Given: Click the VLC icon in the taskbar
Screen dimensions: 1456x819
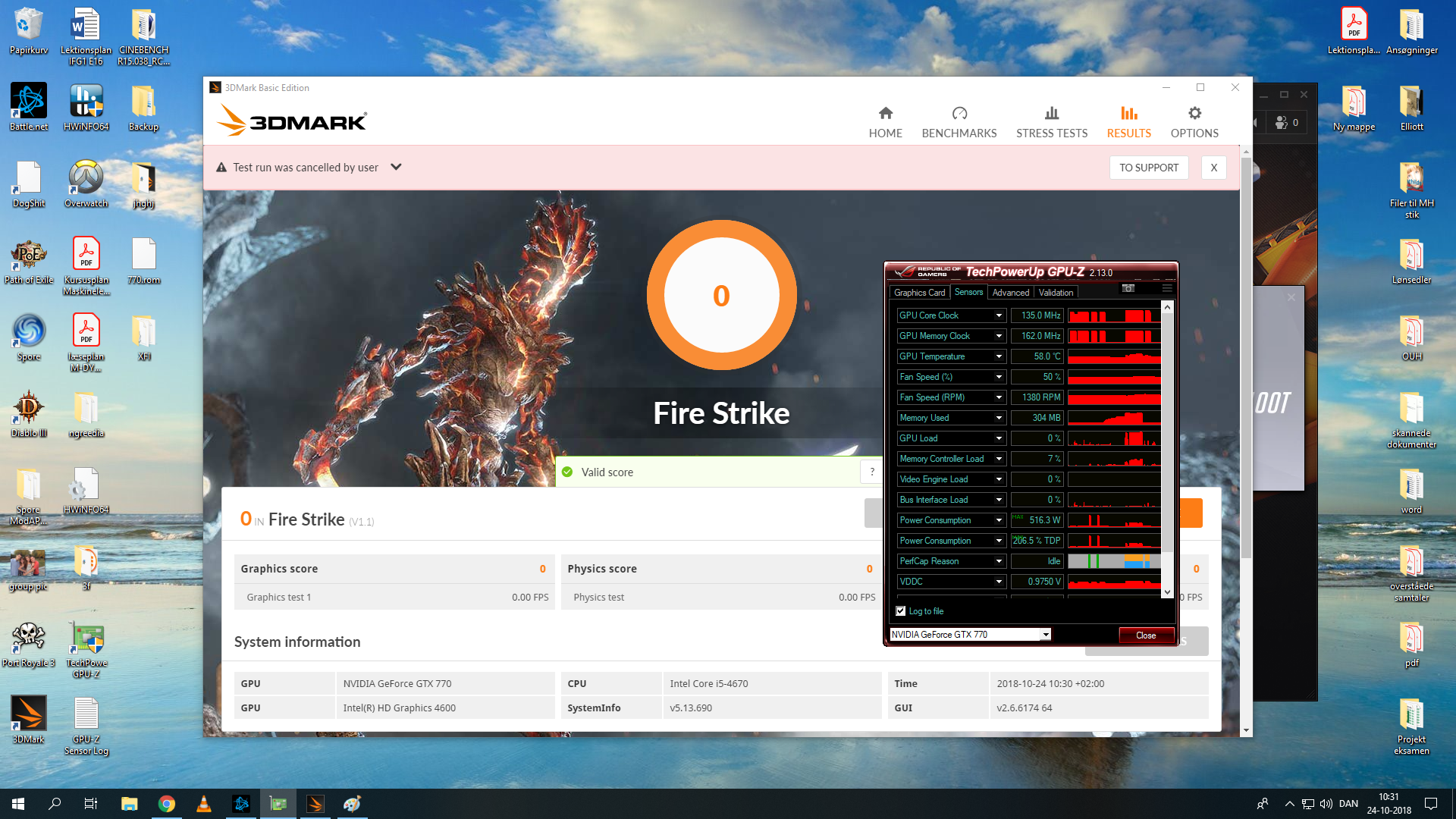Looking at the screenshot, I should pyautogui.click(x=204, y=804).
